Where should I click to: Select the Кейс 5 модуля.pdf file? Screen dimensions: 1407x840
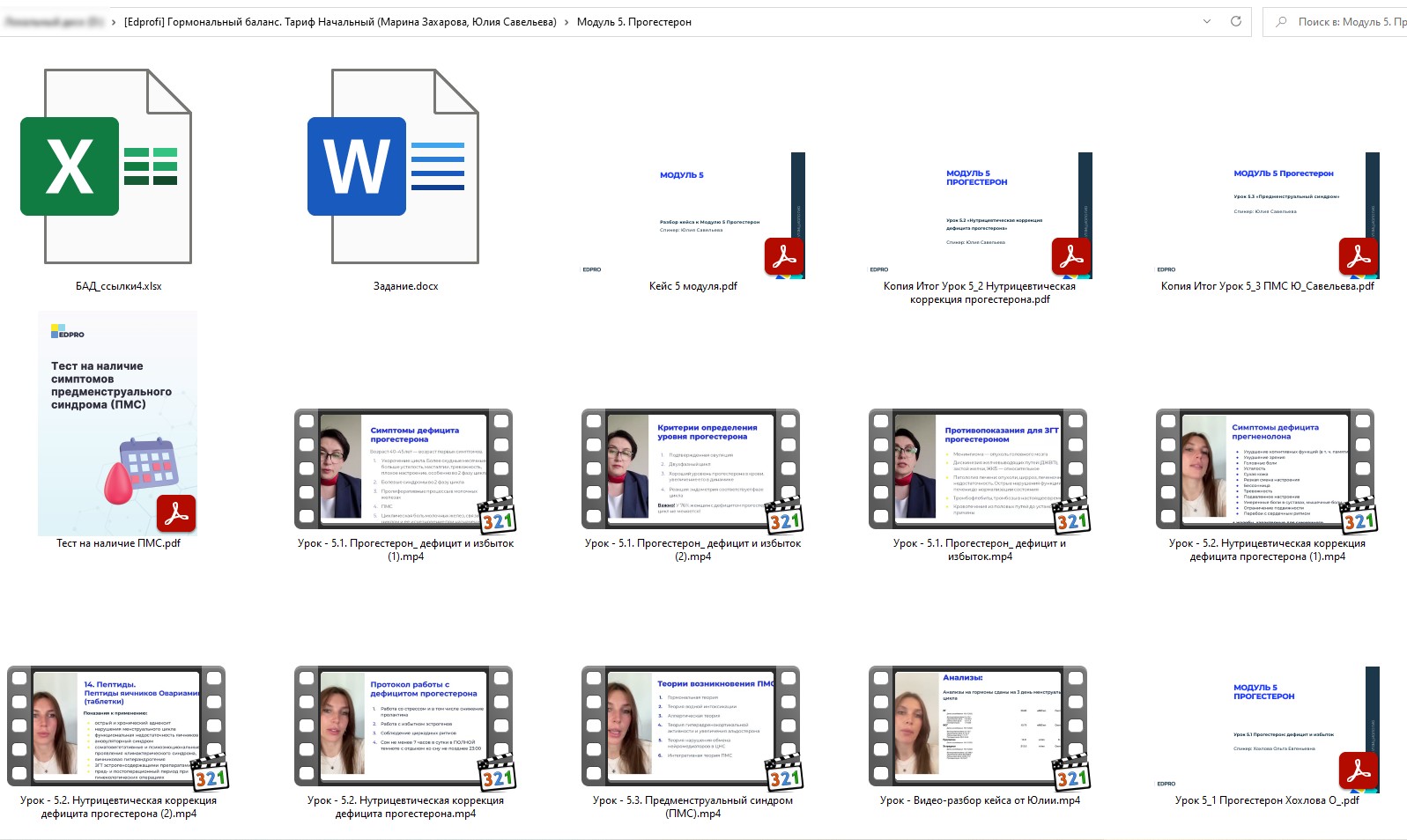(692, 216)
